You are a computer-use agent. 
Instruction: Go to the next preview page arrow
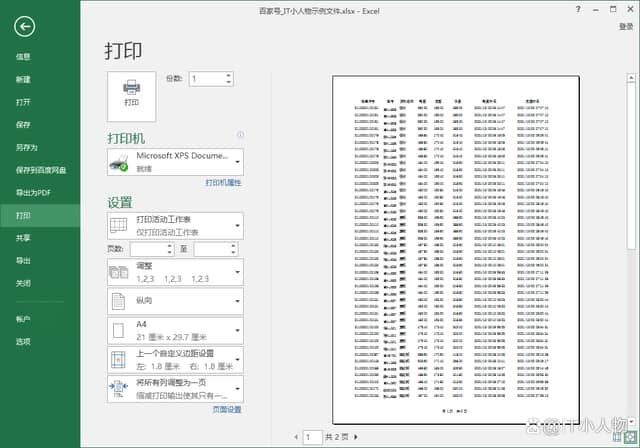(357, 437)
